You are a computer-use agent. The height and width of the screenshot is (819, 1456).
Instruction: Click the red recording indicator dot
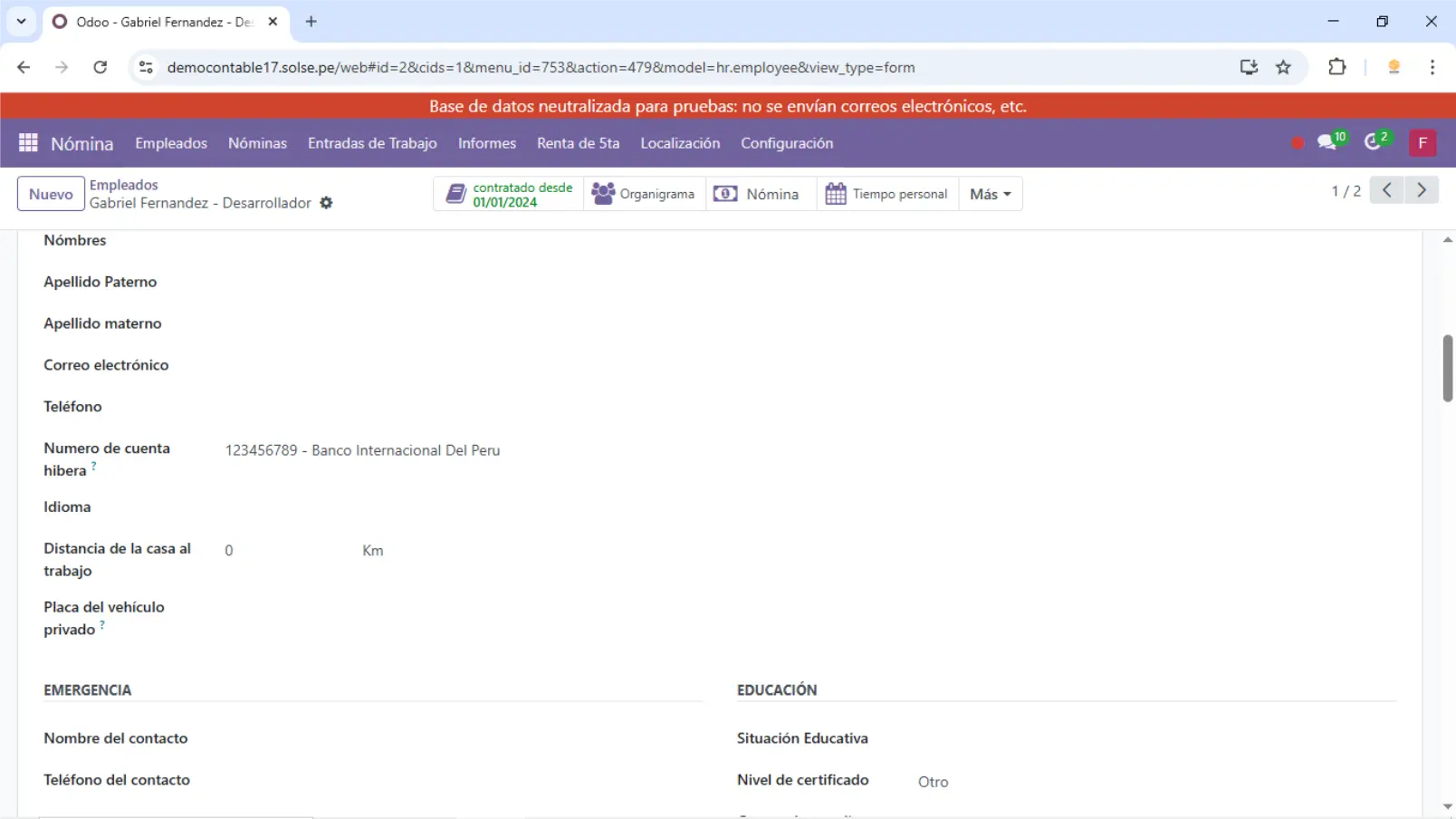[x=1297, y=143]
